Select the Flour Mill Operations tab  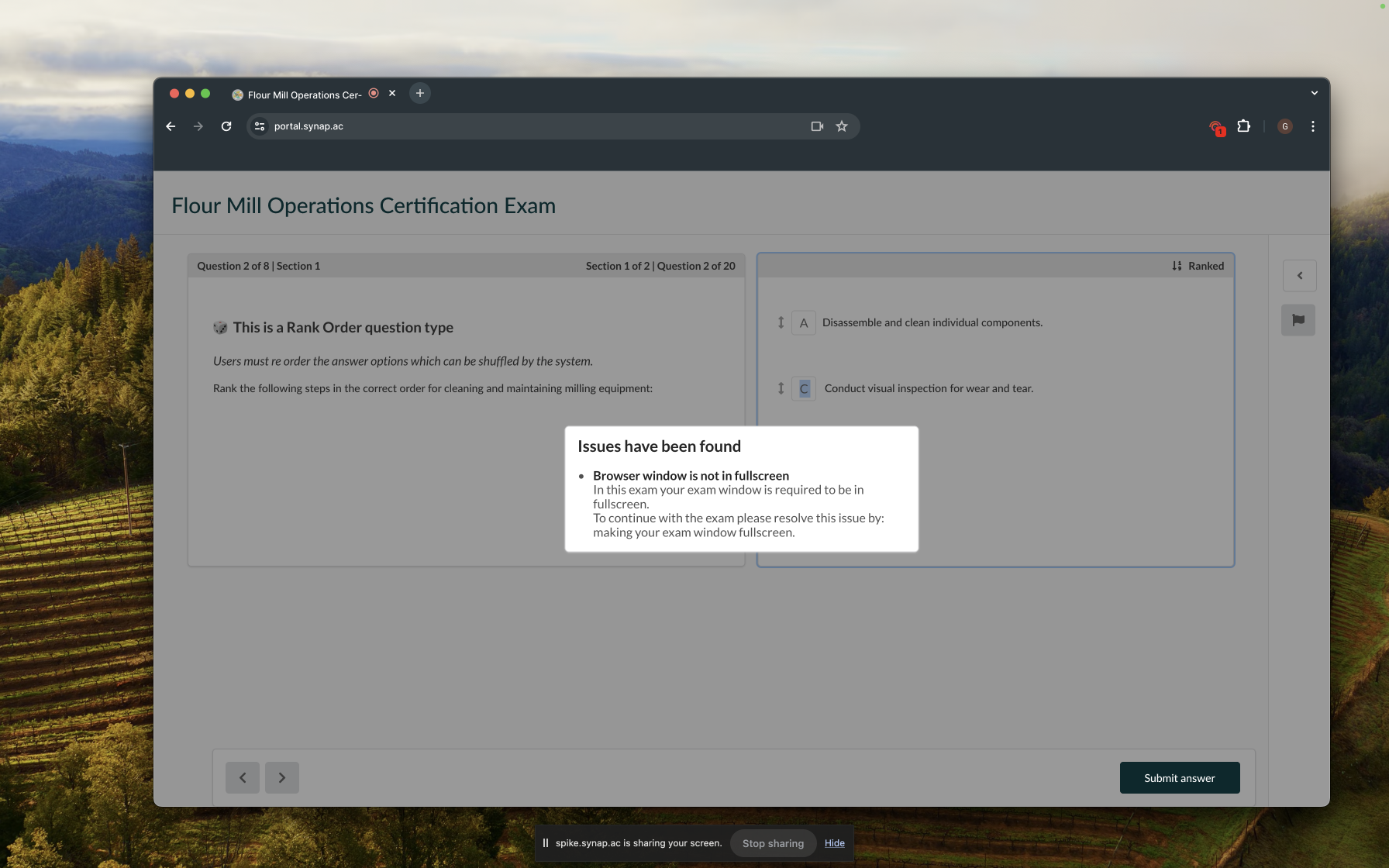pyautogui.click(x=304, y=95)
